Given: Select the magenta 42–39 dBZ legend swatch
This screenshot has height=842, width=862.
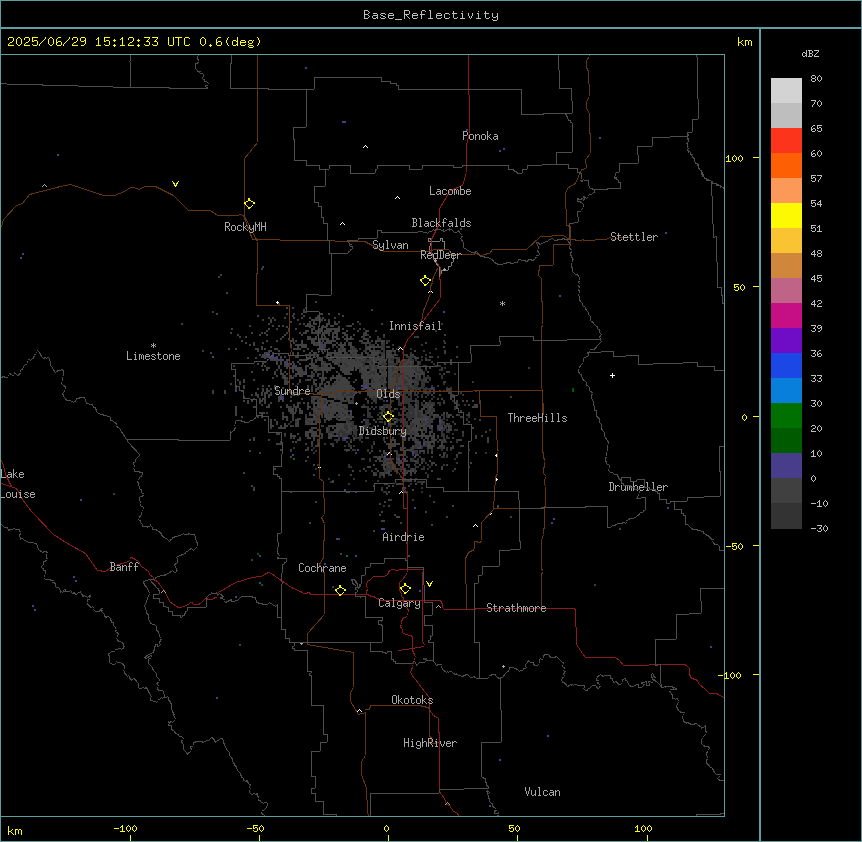Looking at the screenshot, I should tap(786, 315).
